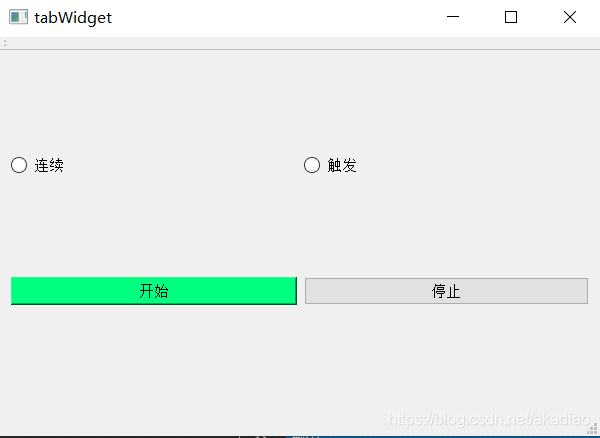Click the tabWidget title text

[73, 18]
